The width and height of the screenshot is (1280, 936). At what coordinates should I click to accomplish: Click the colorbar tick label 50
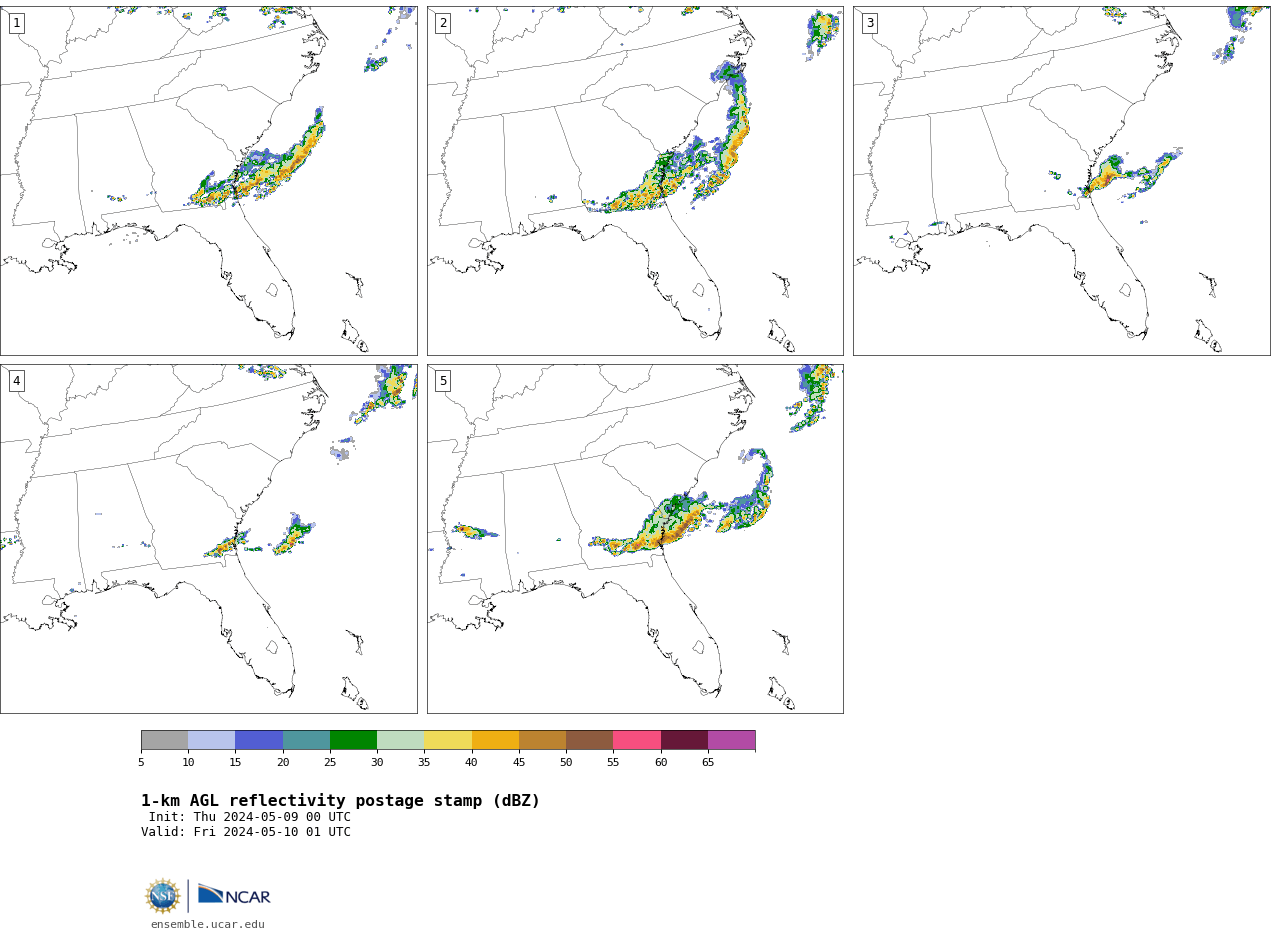566,763
